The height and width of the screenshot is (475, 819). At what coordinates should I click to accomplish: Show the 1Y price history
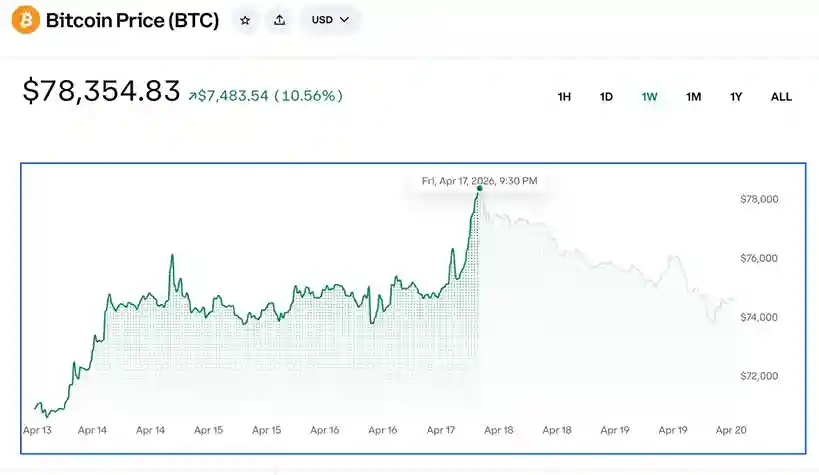pos(736,97)
